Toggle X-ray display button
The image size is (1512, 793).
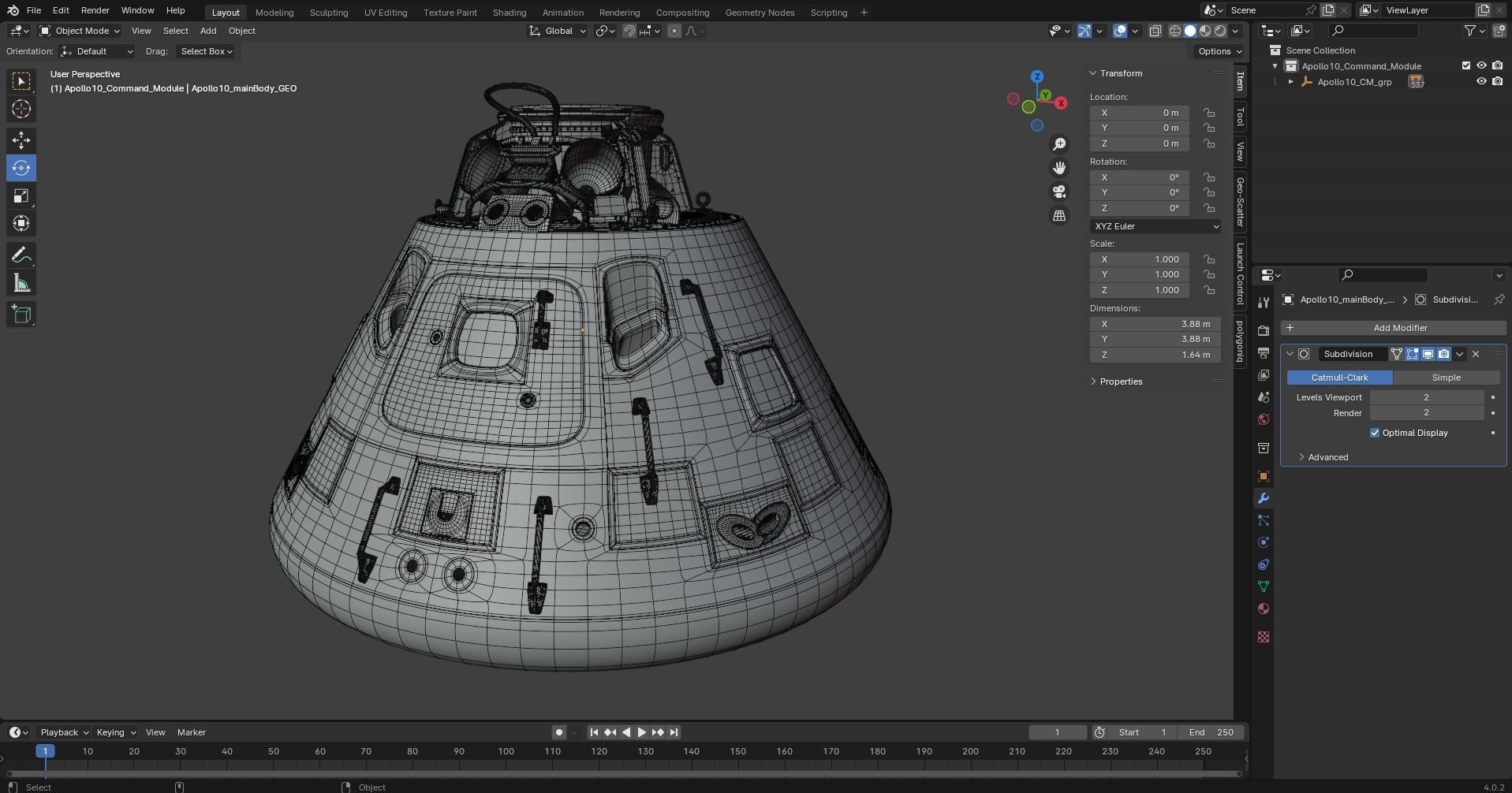point(1155,31)
